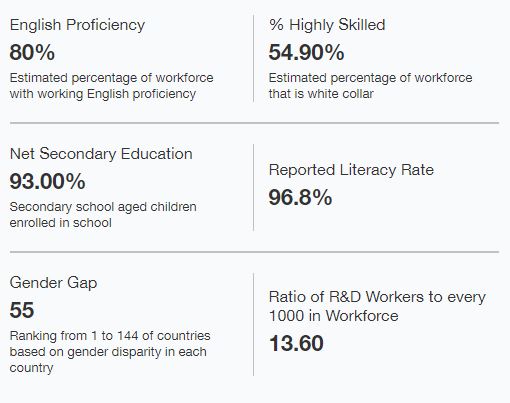Image resolution: width=510 pixels, height=403 pixels.
Task: Select the 93.00% secondary education value
Action: [x=47, y=182]
